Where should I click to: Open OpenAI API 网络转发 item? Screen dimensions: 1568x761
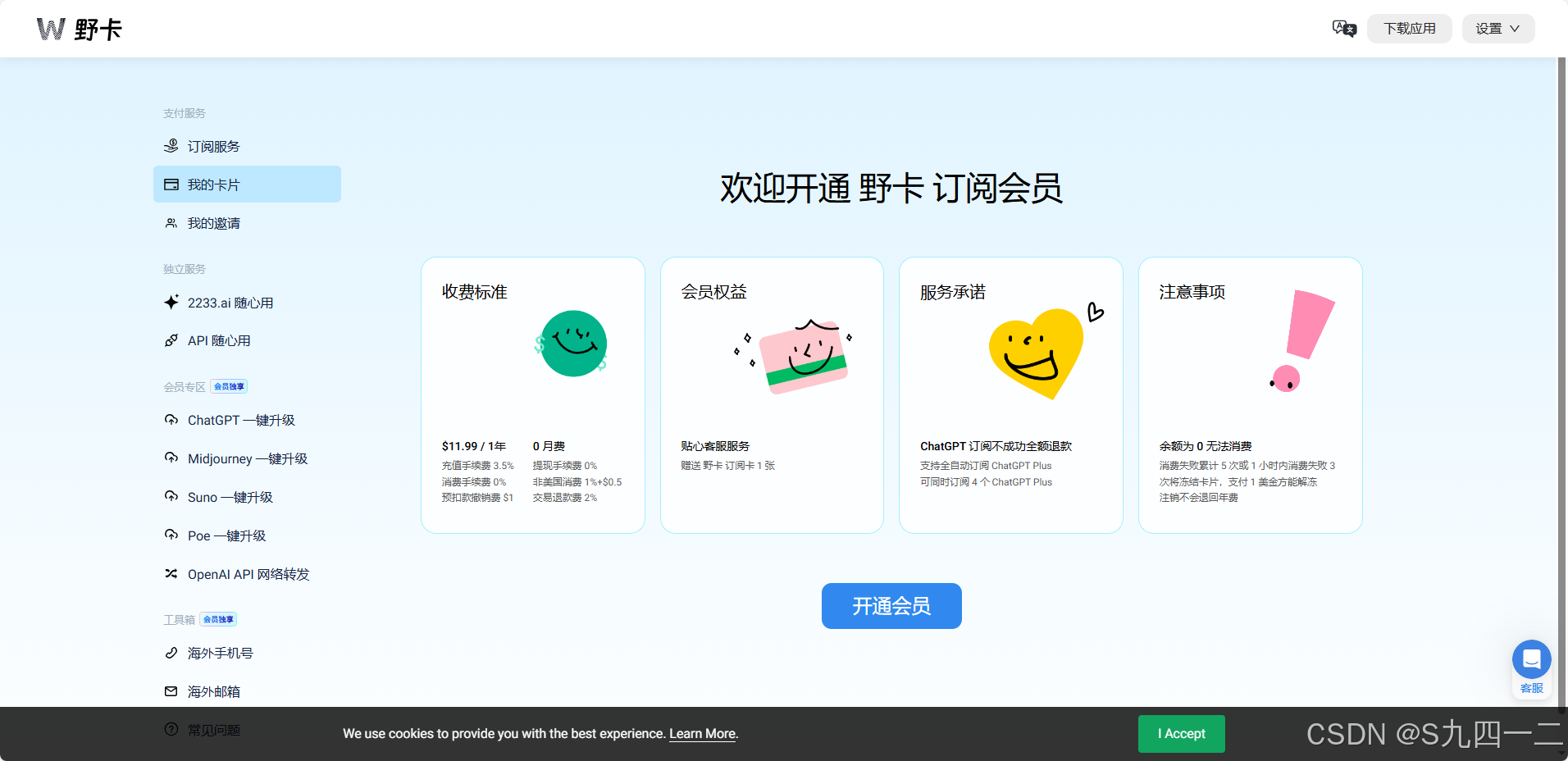[x=247, y=574]
